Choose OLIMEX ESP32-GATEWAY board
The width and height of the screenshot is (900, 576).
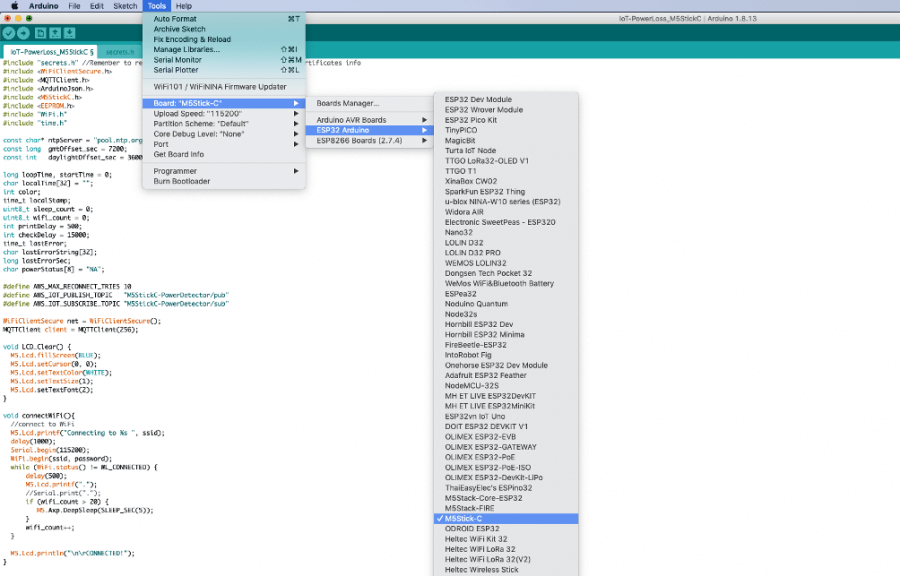506,447
